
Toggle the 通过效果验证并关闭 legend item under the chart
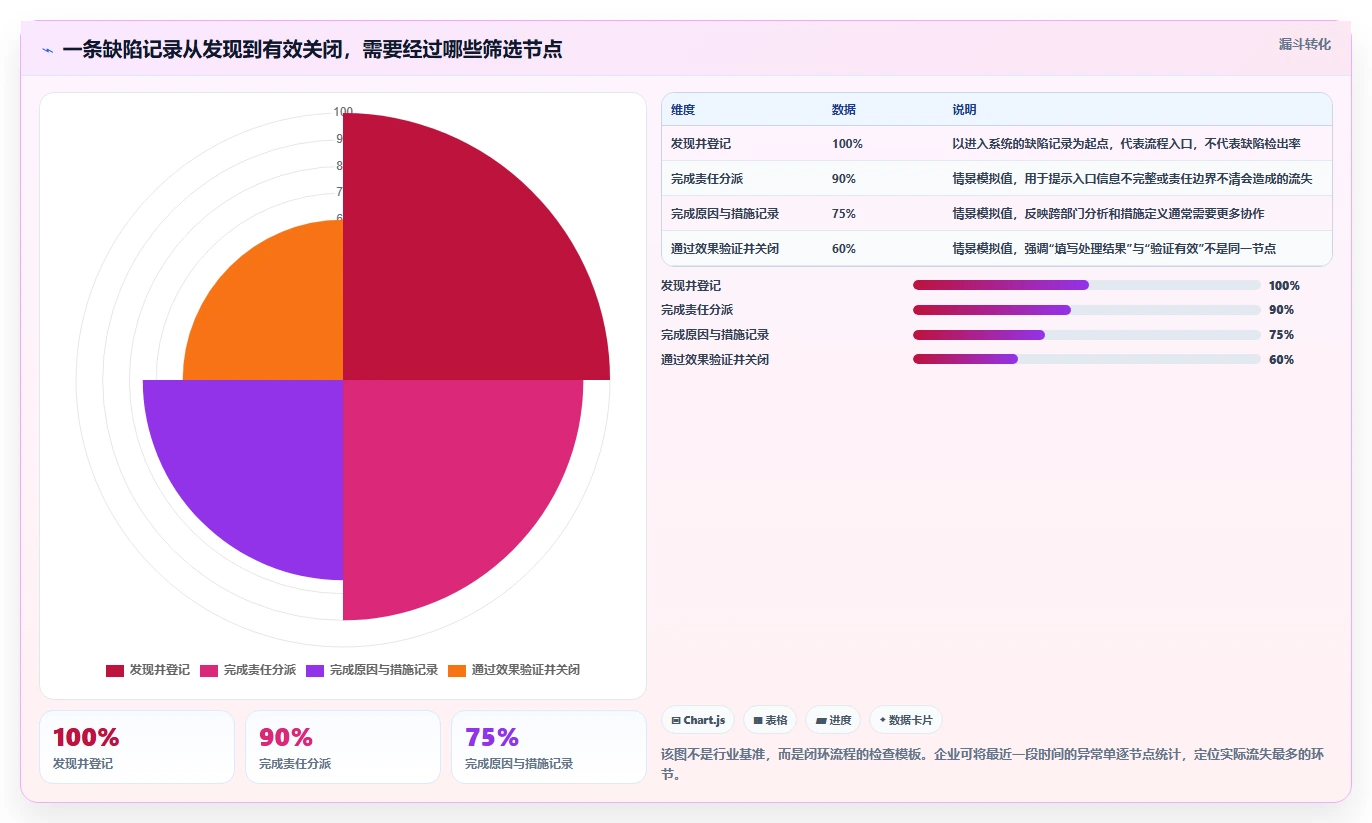pyautogui.click(x=514, y=670)
